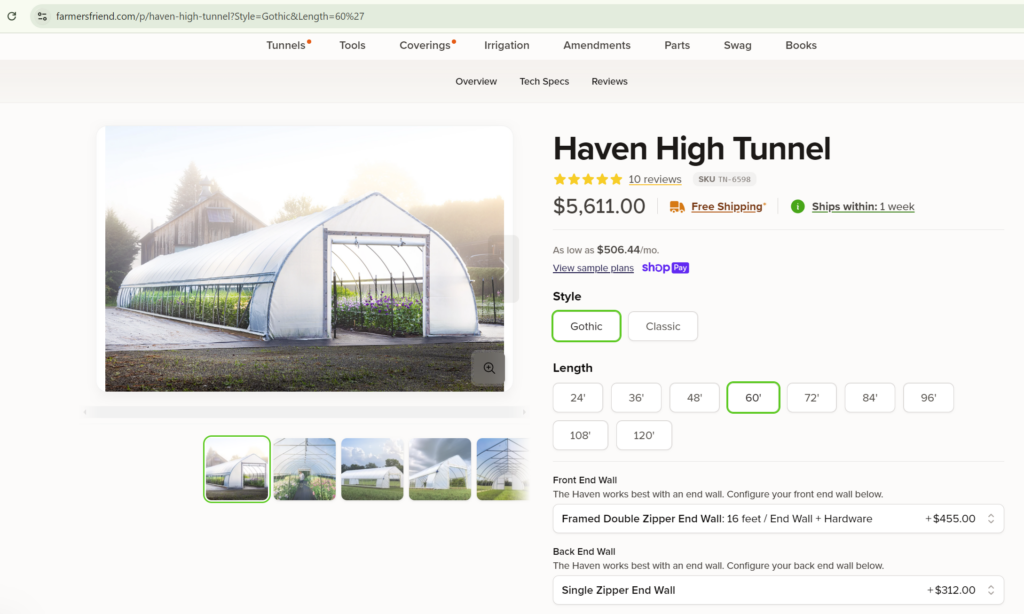Open the Tunnels navigation menu
This screenshot has width=1024, height=614.
pos(286,45)
